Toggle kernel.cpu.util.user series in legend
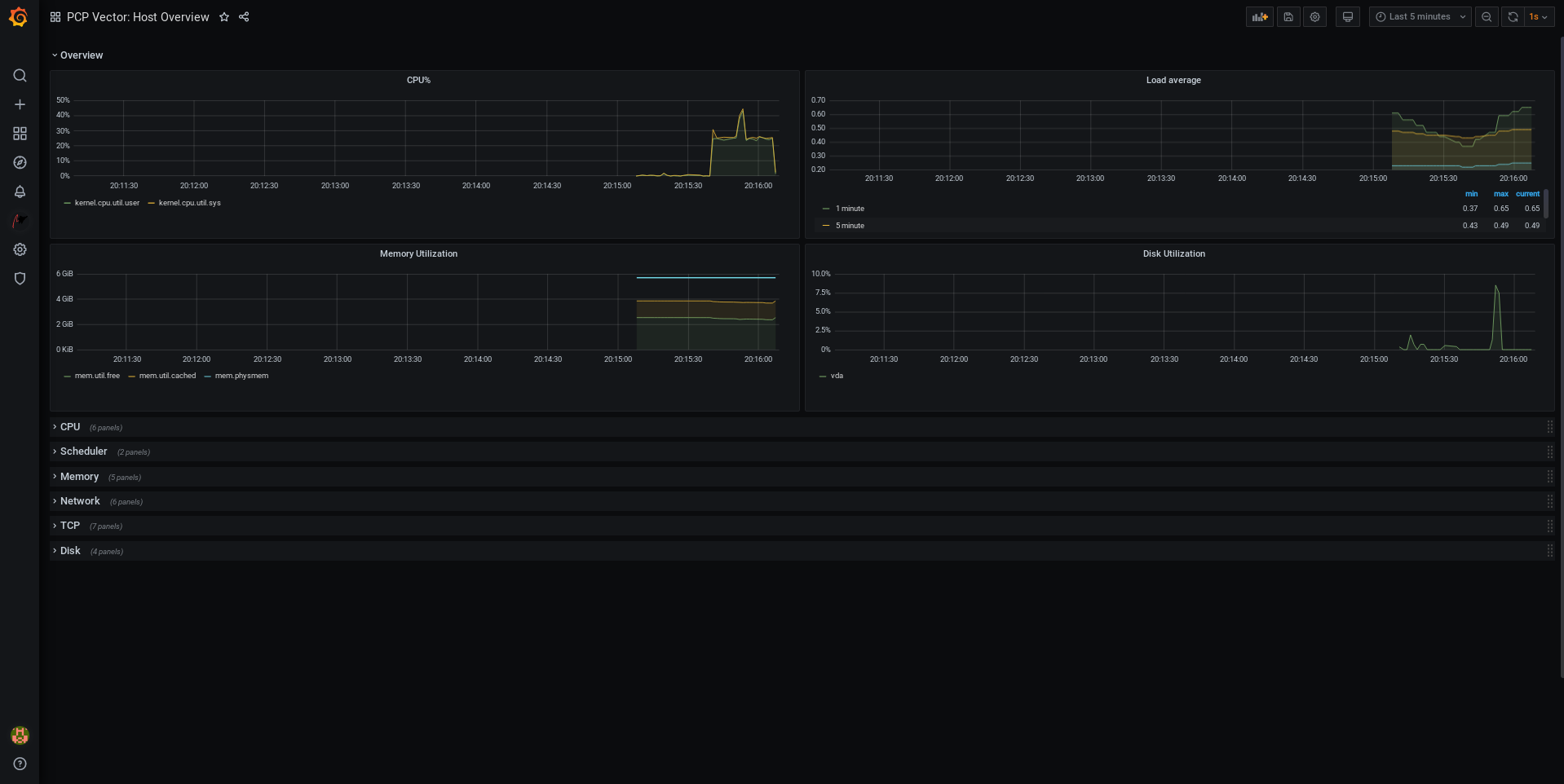The width and height of the screenshot is (1564, 784). point(107,203)
